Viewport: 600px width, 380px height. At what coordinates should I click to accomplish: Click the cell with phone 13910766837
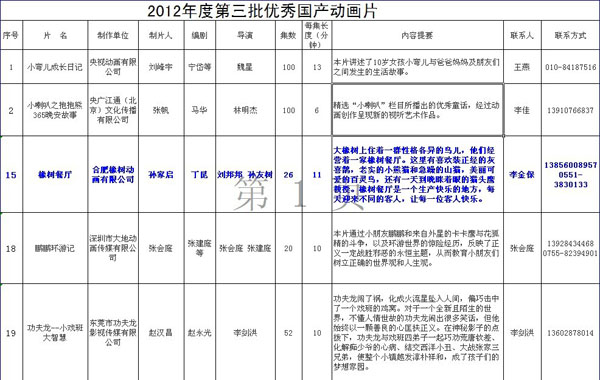click(x=571, y=110)
